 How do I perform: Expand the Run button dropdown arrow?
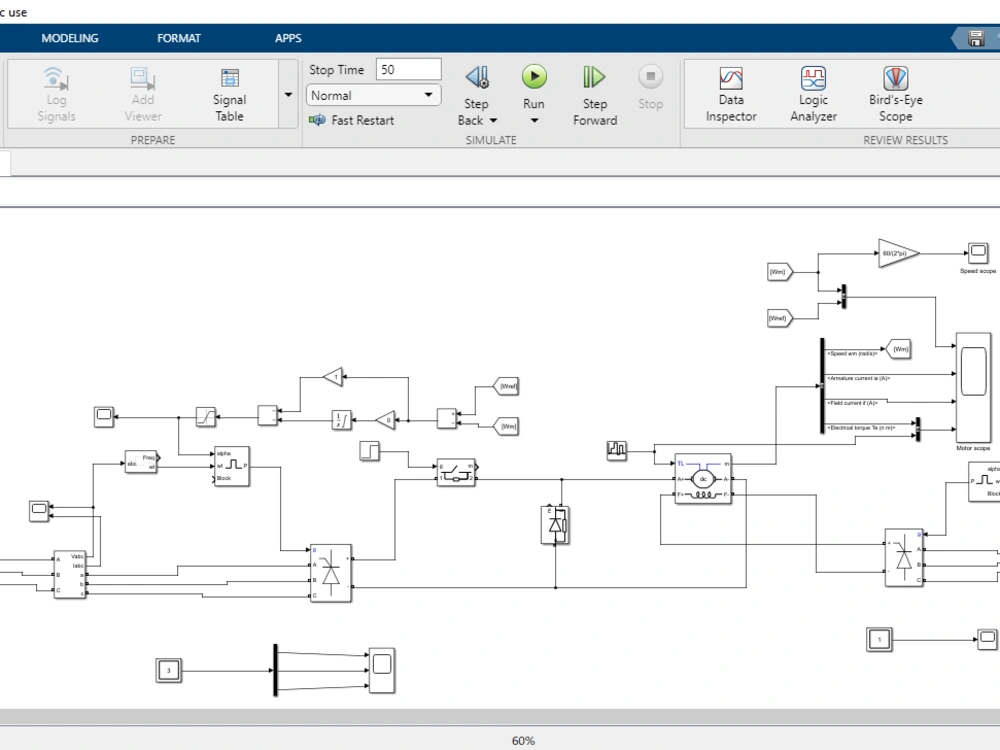coord(534,120)
